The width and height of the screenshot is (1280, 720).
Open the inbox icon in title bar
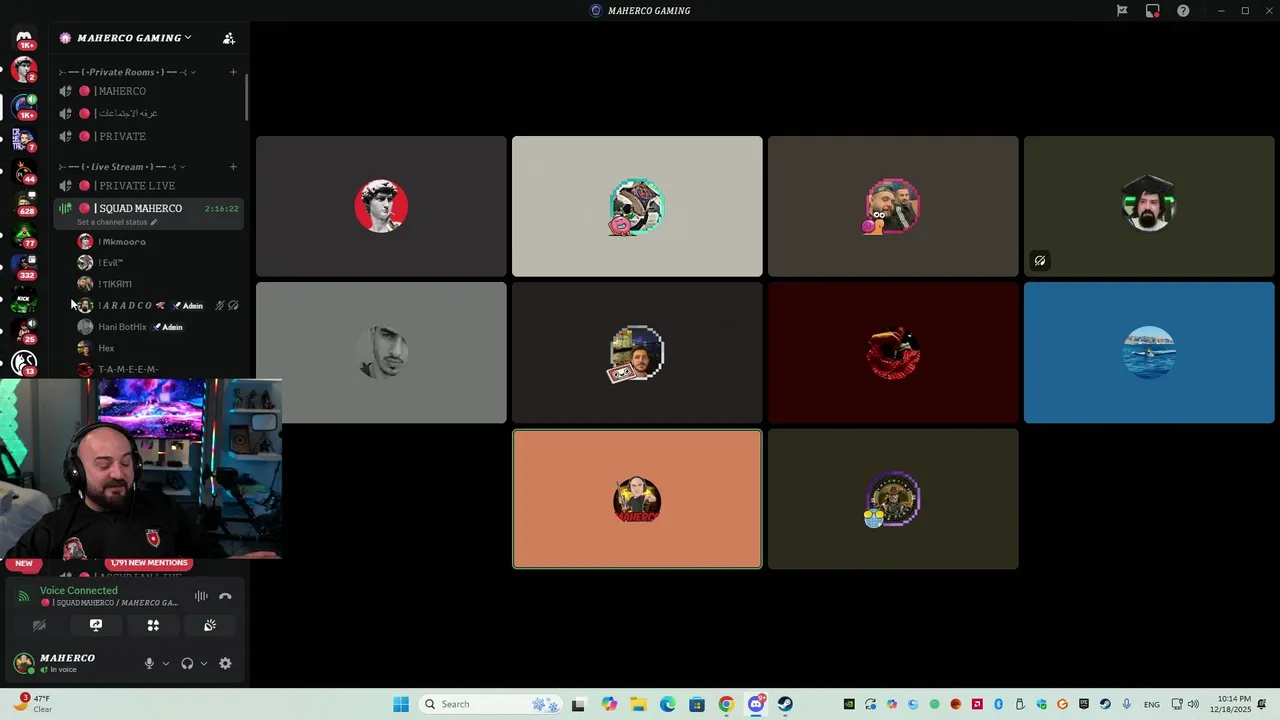(x=1153, y=11)
